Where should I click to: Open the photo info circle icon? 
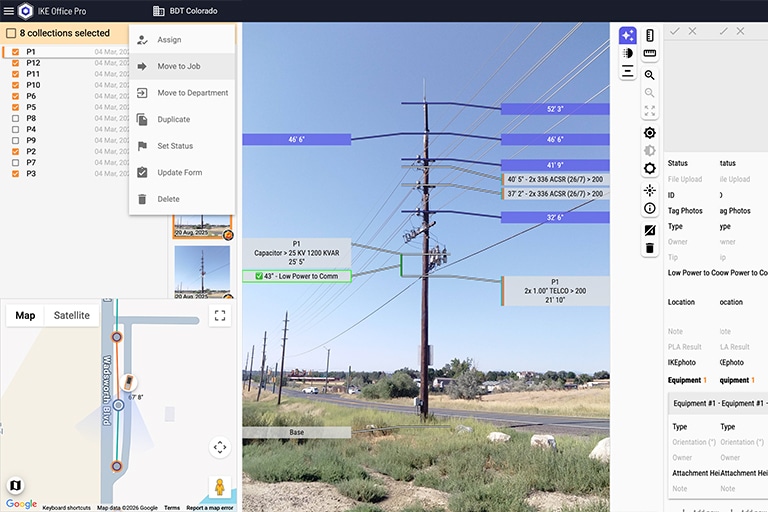[649, 208]
